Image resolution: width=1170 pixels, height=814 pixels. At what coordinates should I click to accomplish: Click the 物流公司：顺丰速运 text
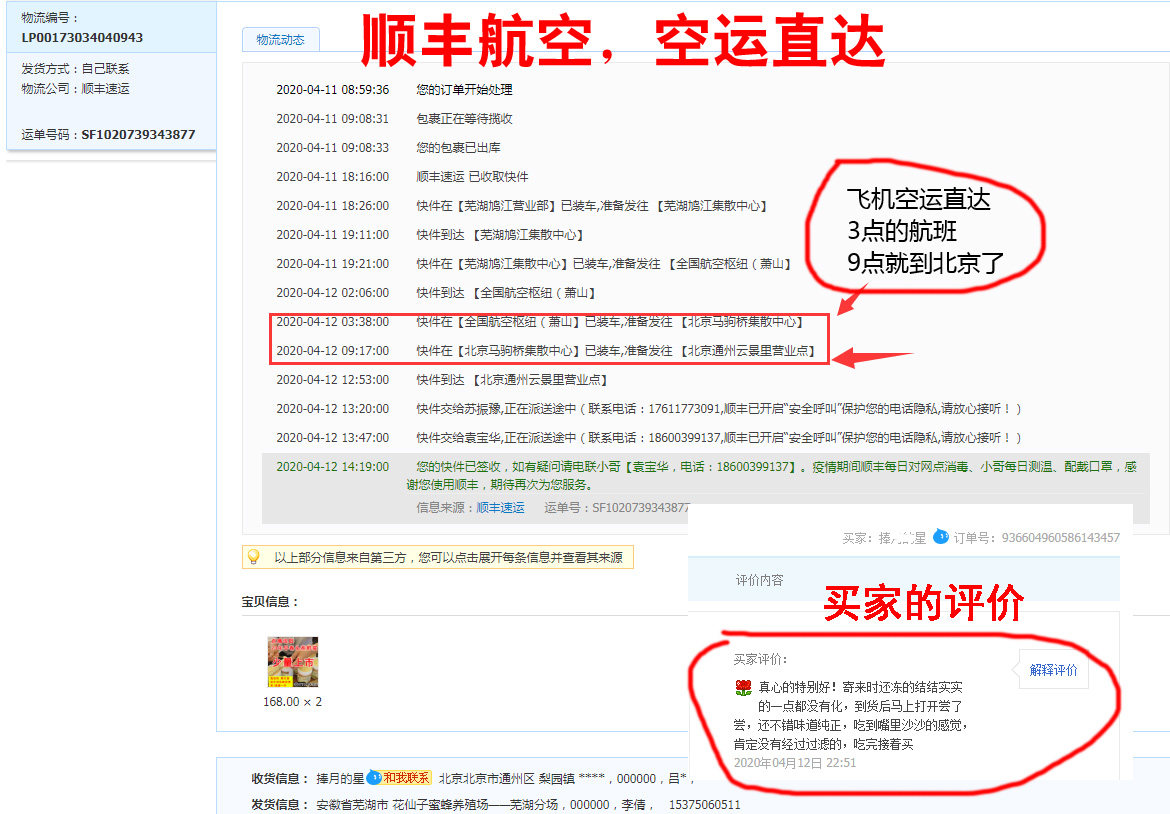(75, 88)
